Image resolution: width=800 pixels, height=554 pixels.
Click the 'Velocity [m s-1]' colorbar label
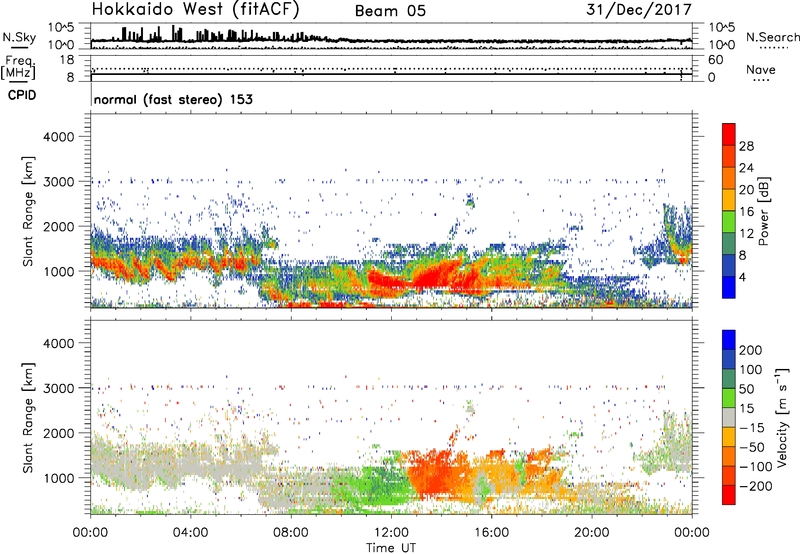pos(782,418)
